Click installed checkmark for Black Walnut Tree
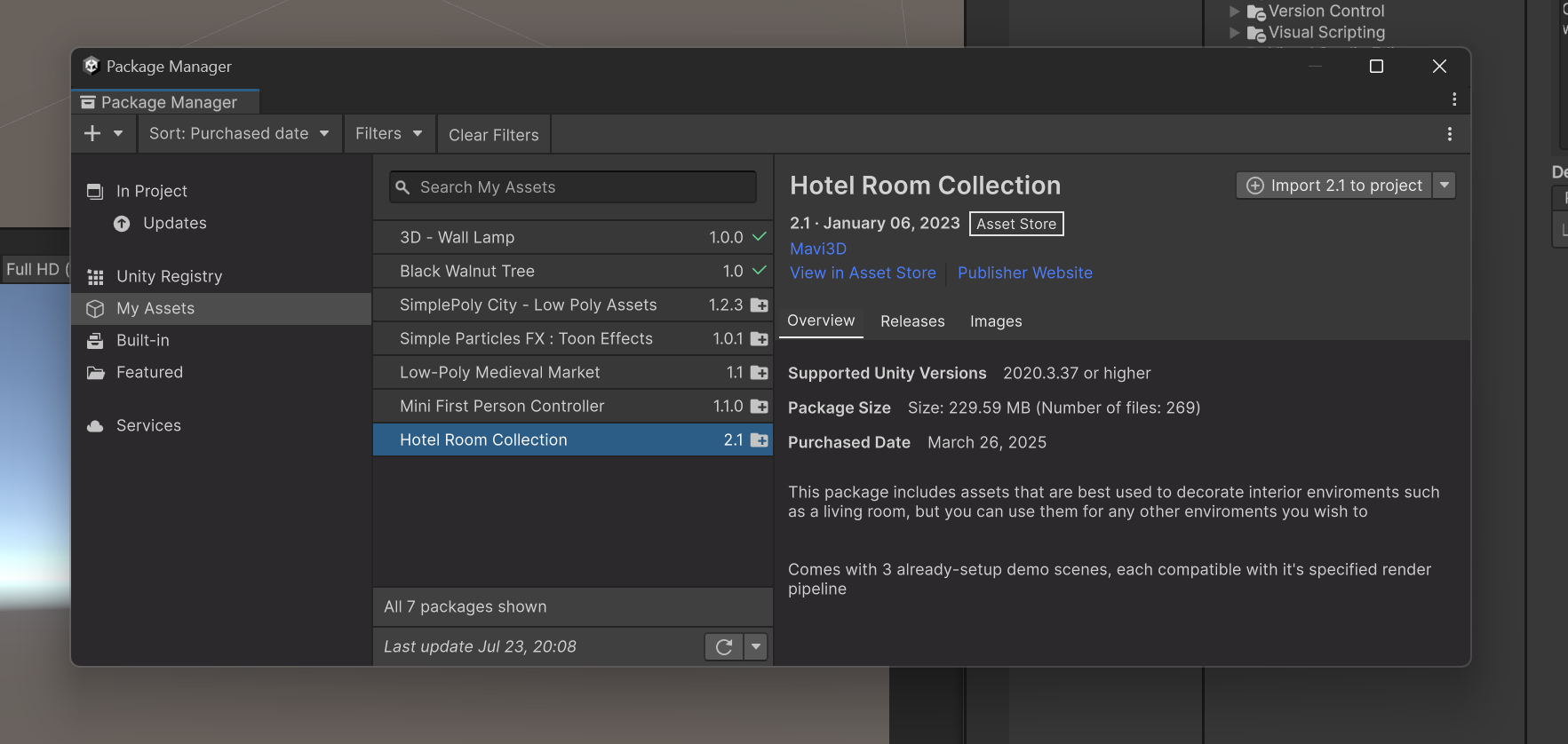 [759, 271]
